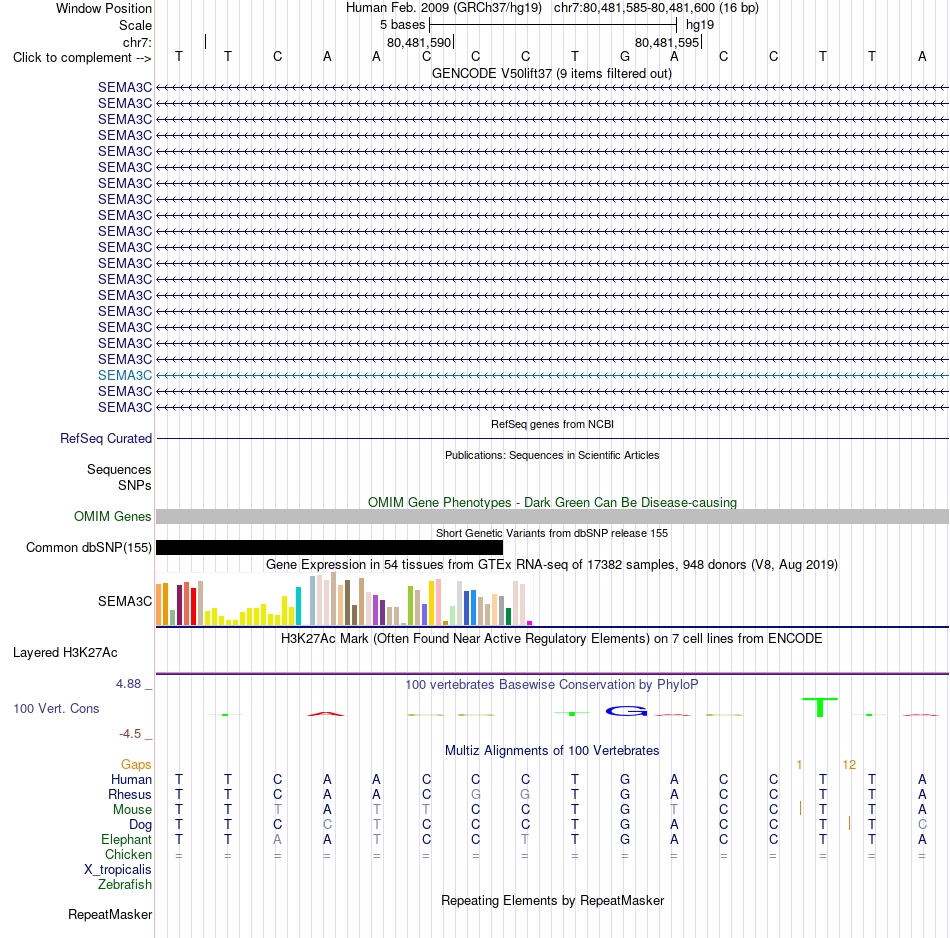
Task: Click the small magenta bar ending the GTEx chart
Action: pos(530,623)
